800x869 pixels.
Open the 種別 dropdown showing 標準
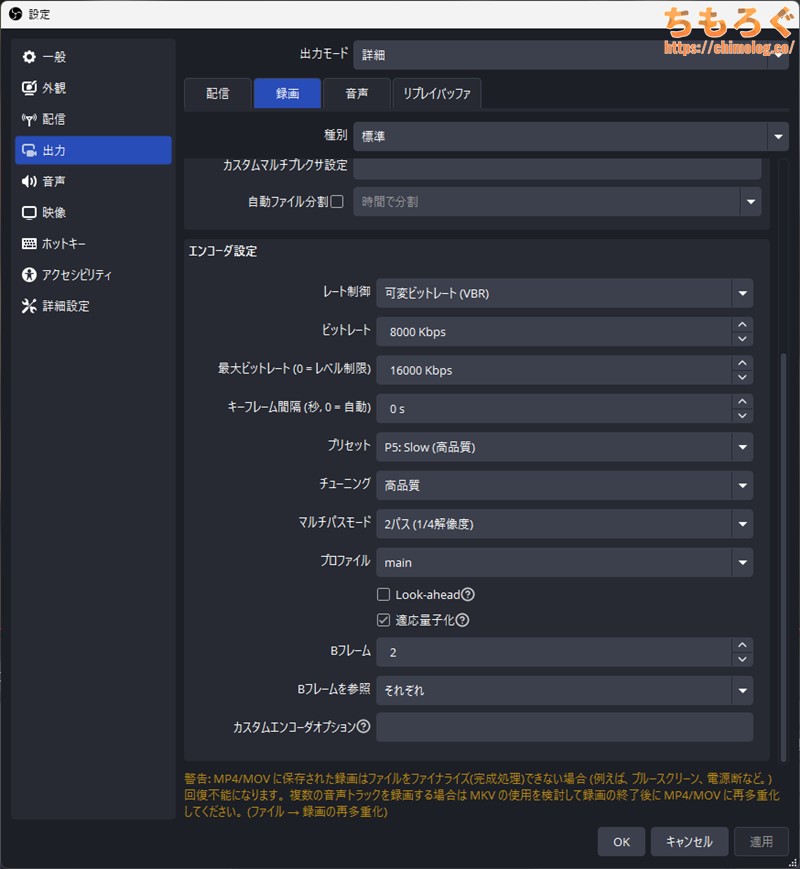click(571, 136)
